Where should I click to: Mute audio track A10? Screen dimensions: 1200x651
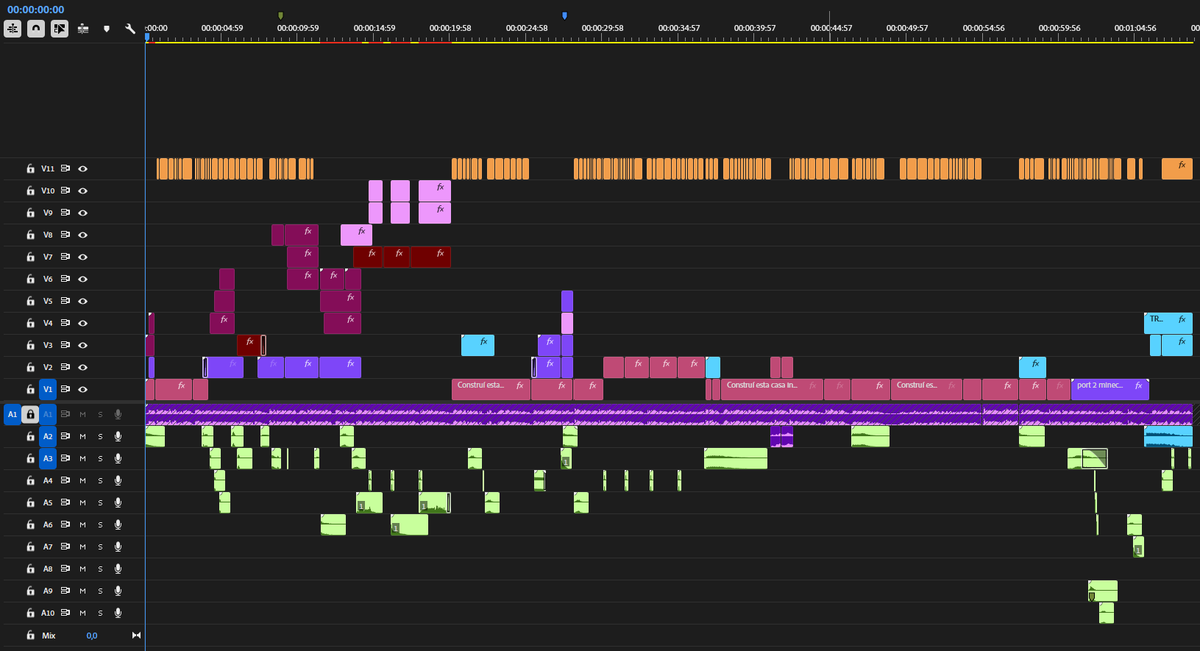[83, 612]
